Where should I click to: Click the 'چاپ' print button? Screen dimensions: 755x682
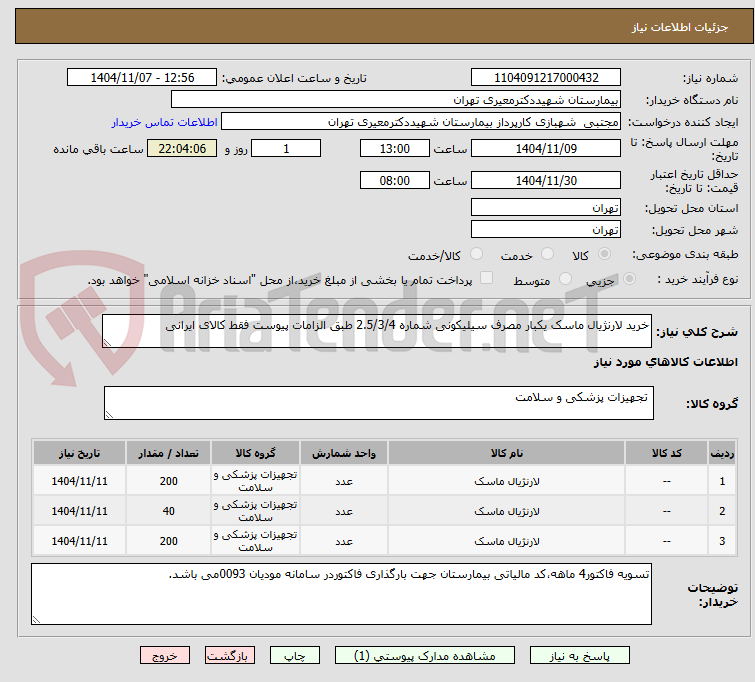point(294,656)
